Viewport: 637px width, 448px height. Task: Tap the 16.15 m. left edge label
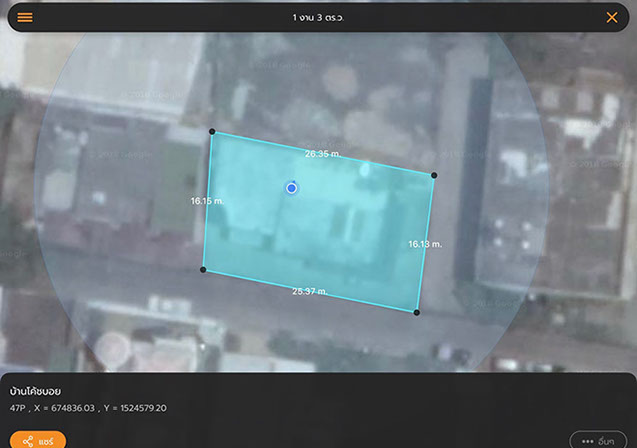point(207,201)
